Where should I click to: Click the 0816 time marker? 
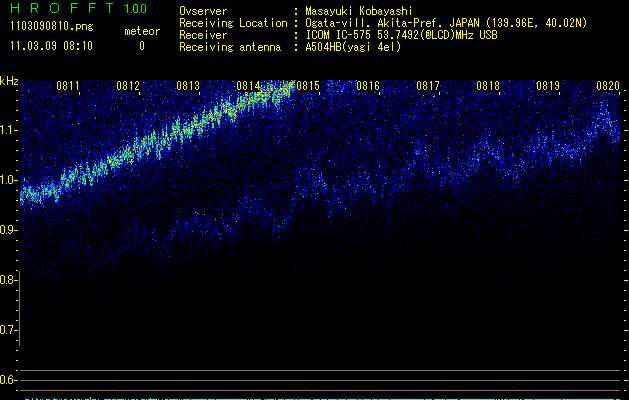368,85
